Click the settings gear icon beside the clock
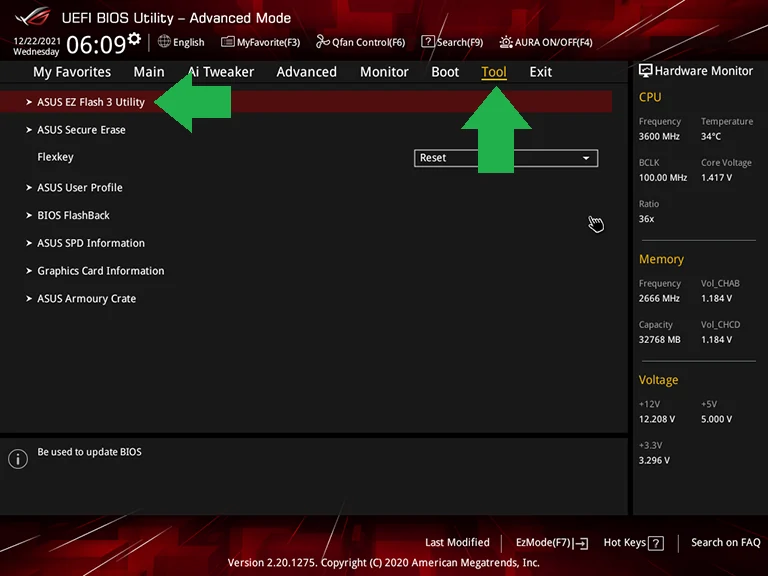This screenshot has height=576, width=768. pos(135,39)
